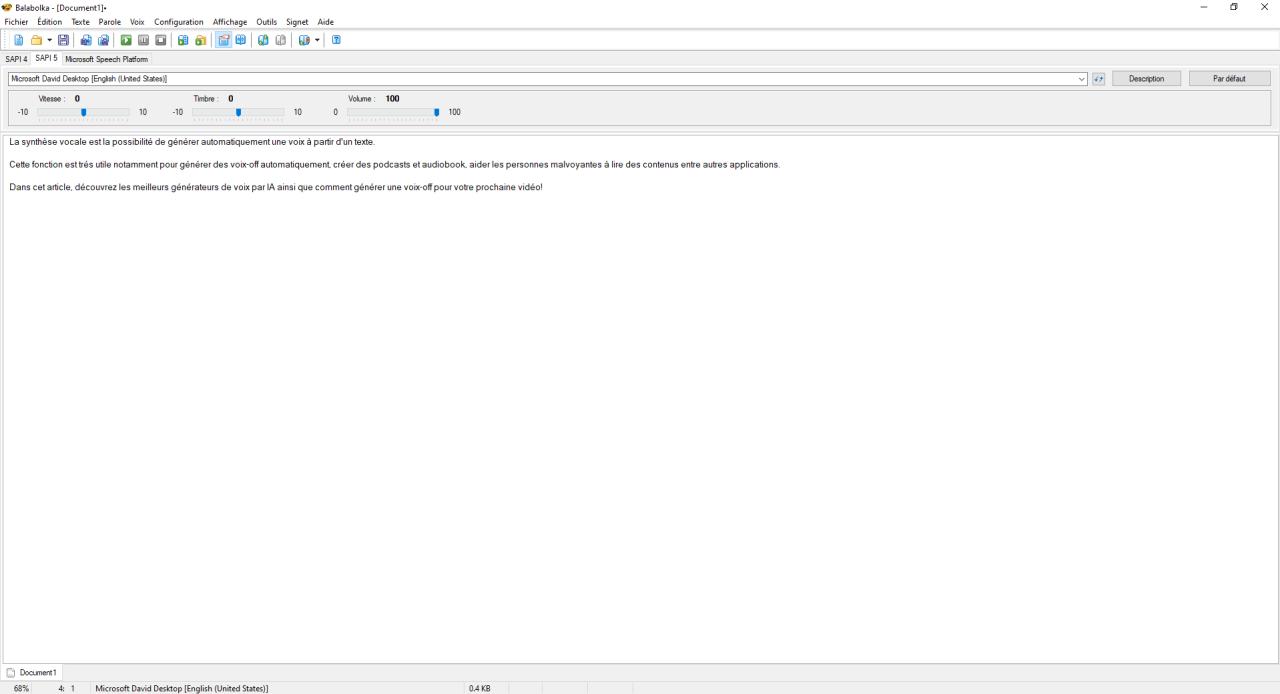Open the Affichage menu
Screen dimensions: 1280x694
(229, 22)
